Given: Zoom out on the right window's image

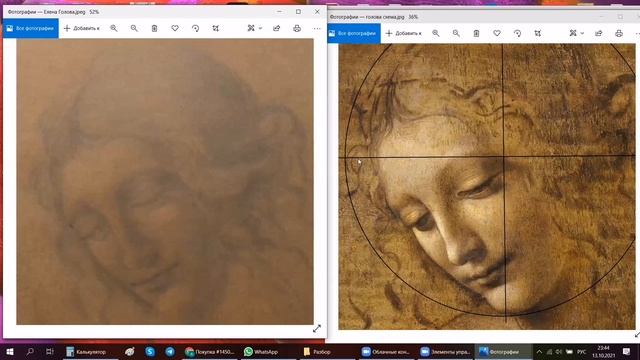Looking at the screenshot, I should click(x=456, y=33).
